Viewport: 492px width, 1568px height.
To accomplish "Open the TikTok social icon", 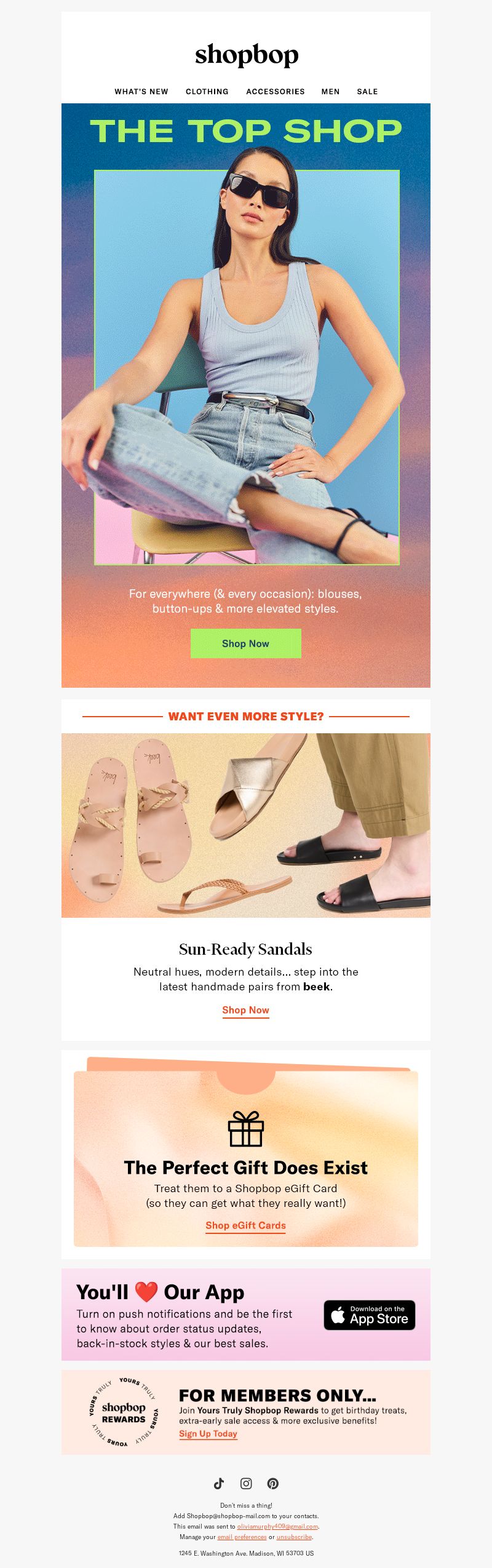I will [219, 1483].
